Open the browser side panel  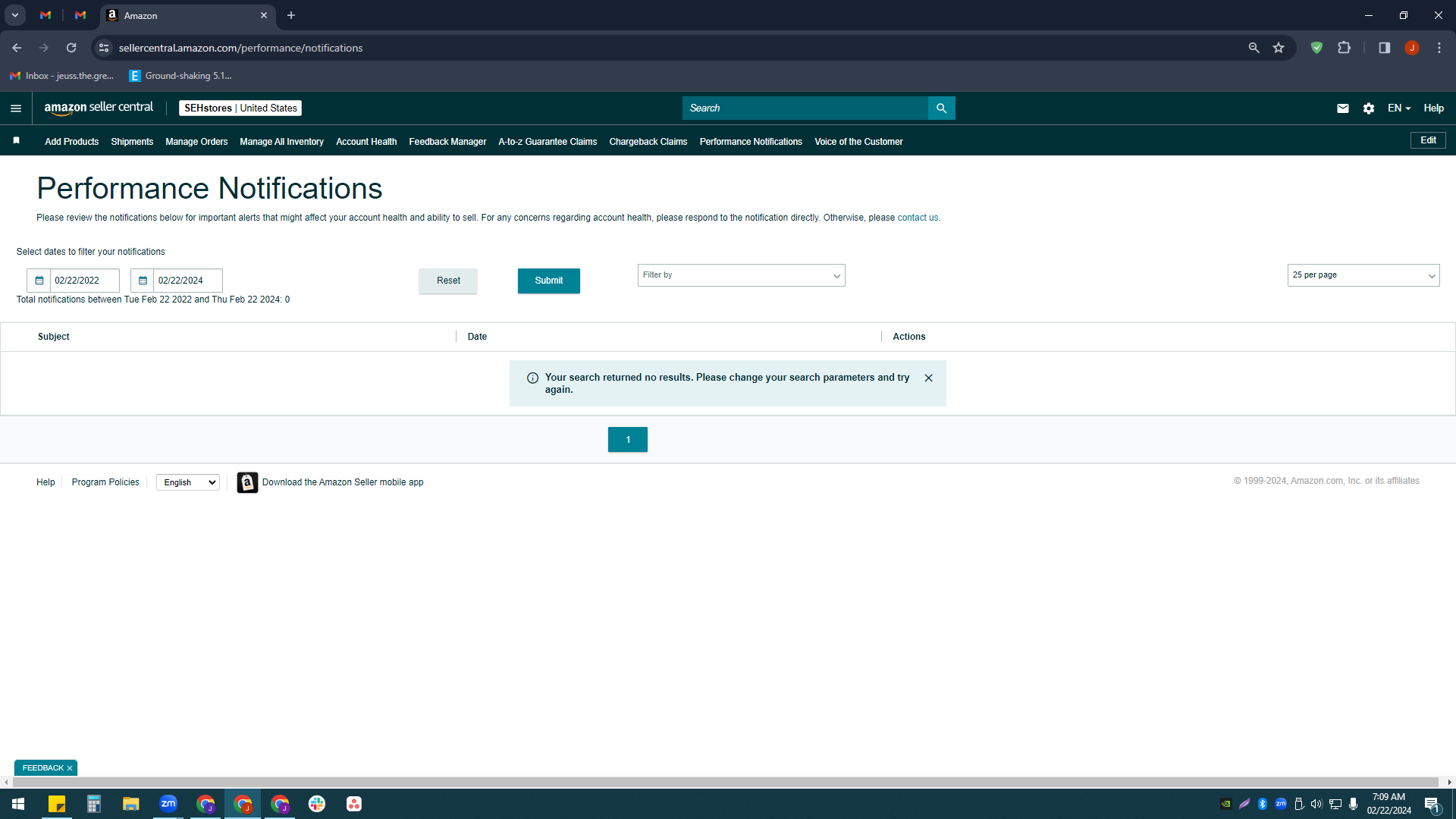click(x=1384, y=48)
